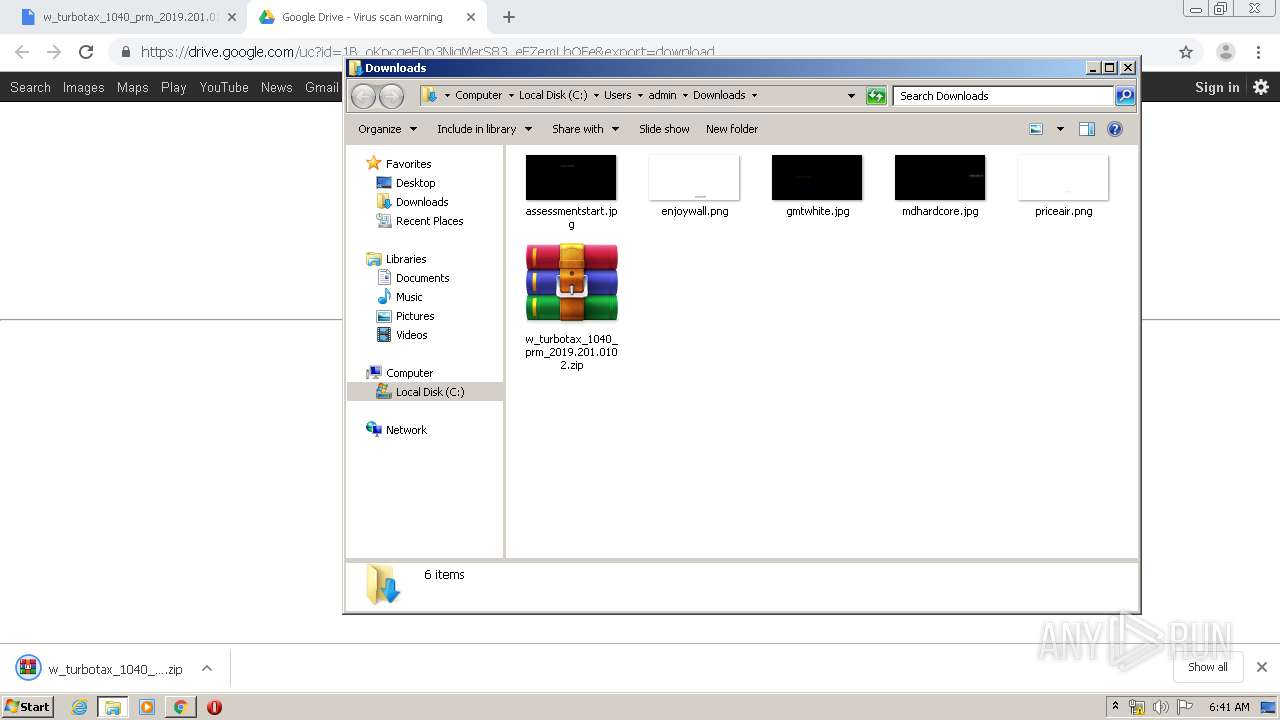Click Chrome reload page icon
Screen dimensions: 1280x720
point(86,52)
